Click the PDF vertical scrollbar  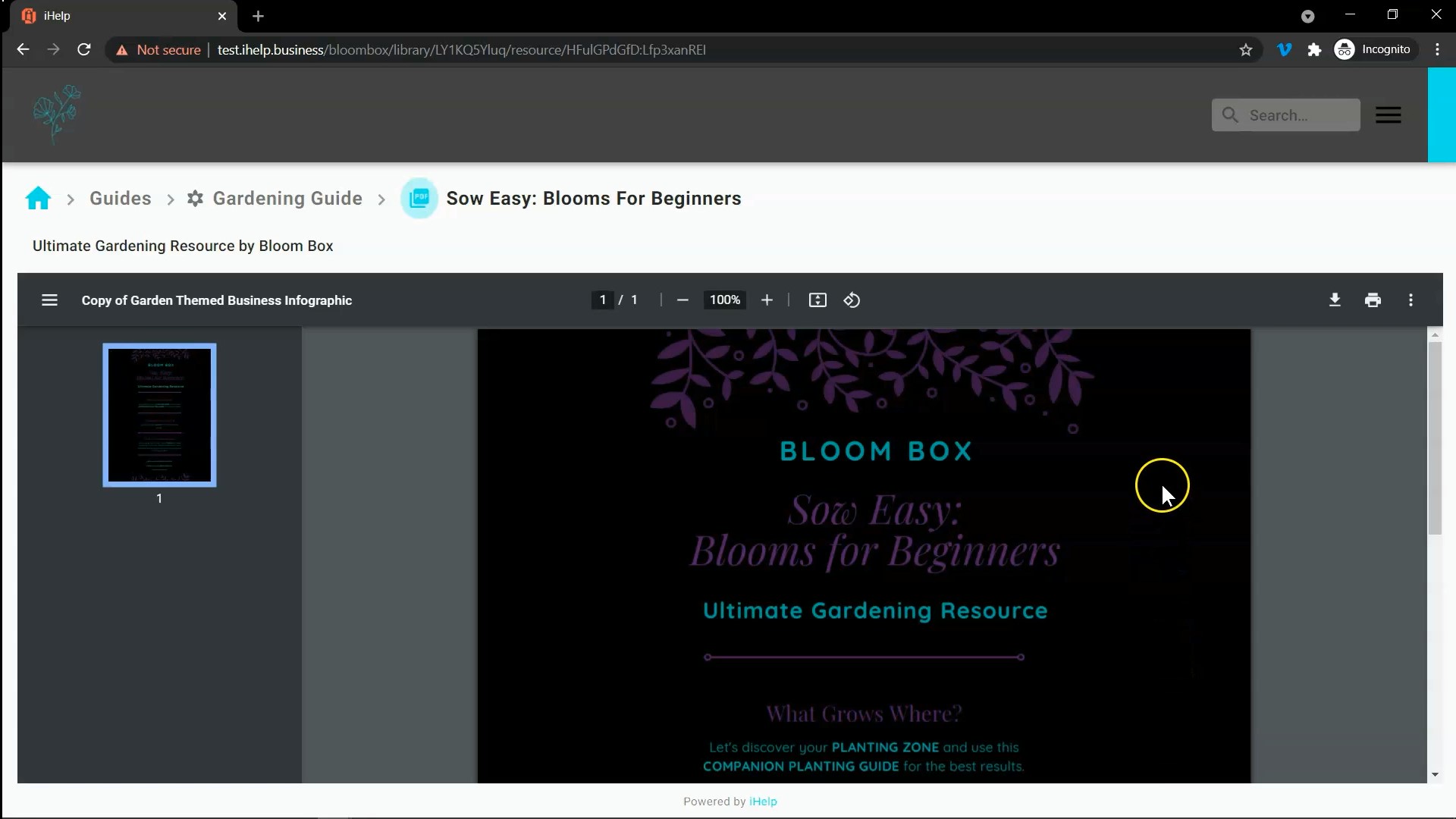tap(1434, 440)
